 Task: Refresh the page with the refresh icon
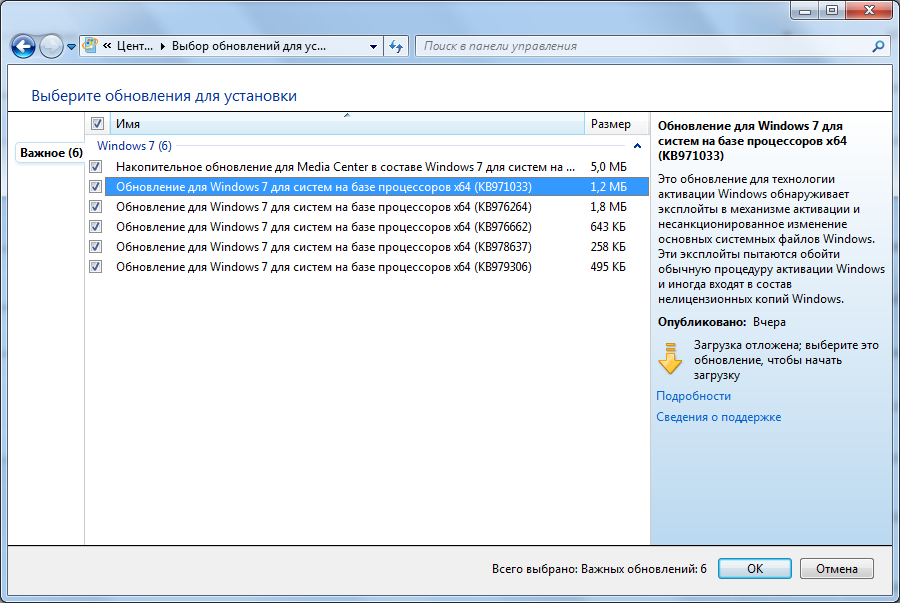click(x=396, y=46)
